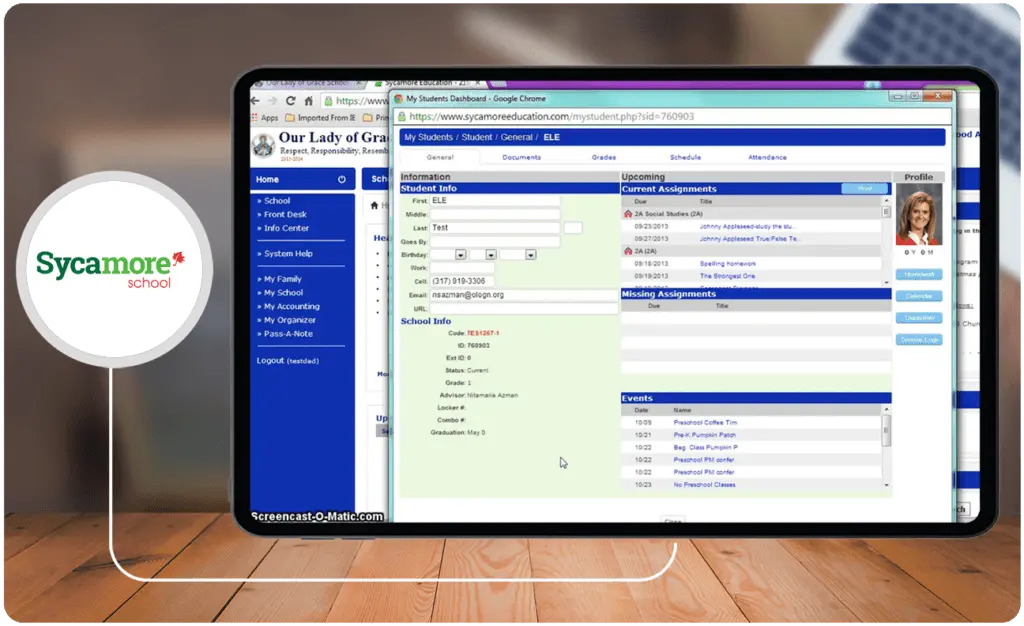Click the Email field
The height and width of the screenshot is (626, 1024).
524,295
